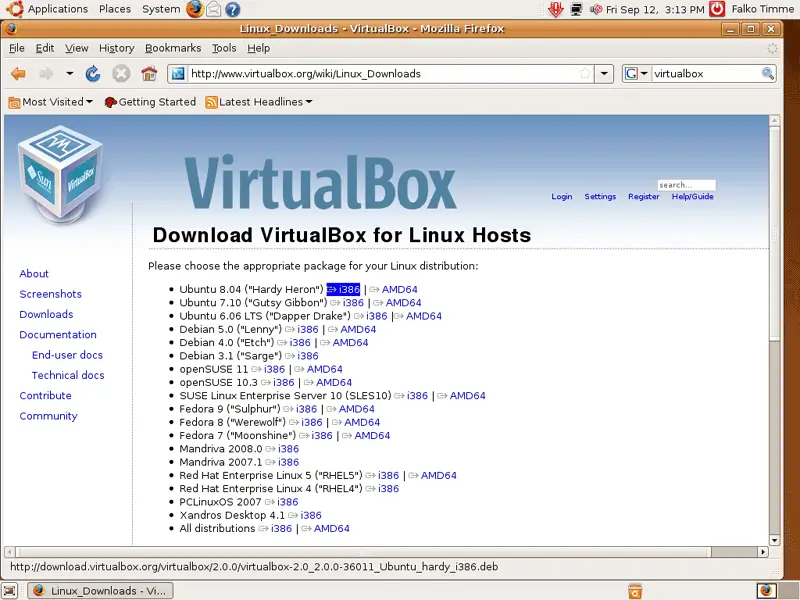The width and height of the screenshot is (800, 600).
Task: Download openSUSE 11 AMD64 package
Action: (318, 369)
